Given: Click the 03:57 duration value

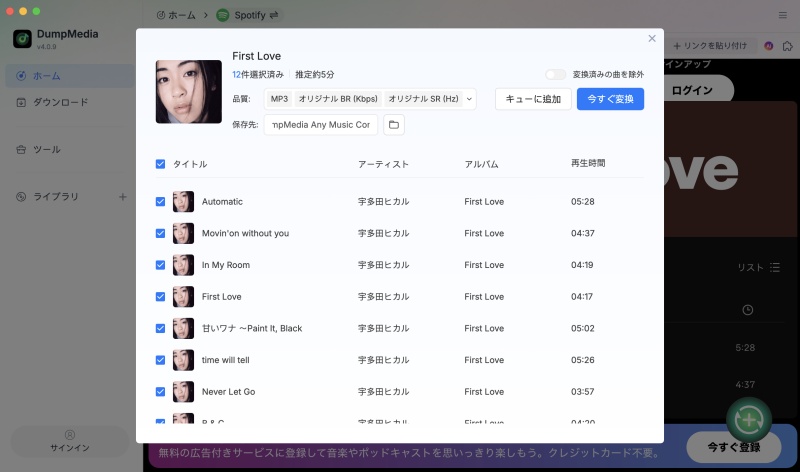Looking at the screenshot, I should pos(583,391).
